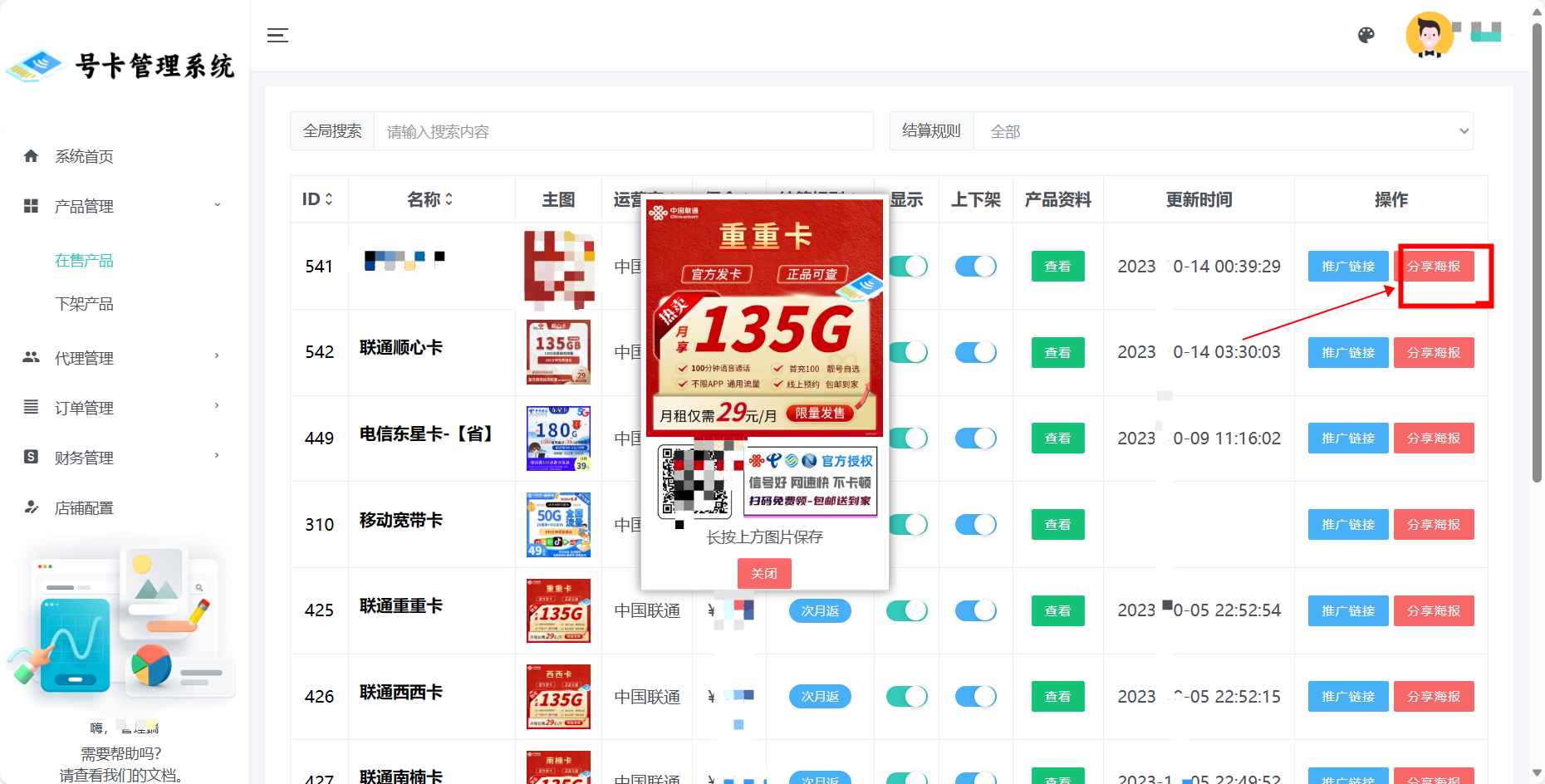Open the theme palette icon
The height and width of the screenshot is (784, 1545).
[x=1366, y=35]
